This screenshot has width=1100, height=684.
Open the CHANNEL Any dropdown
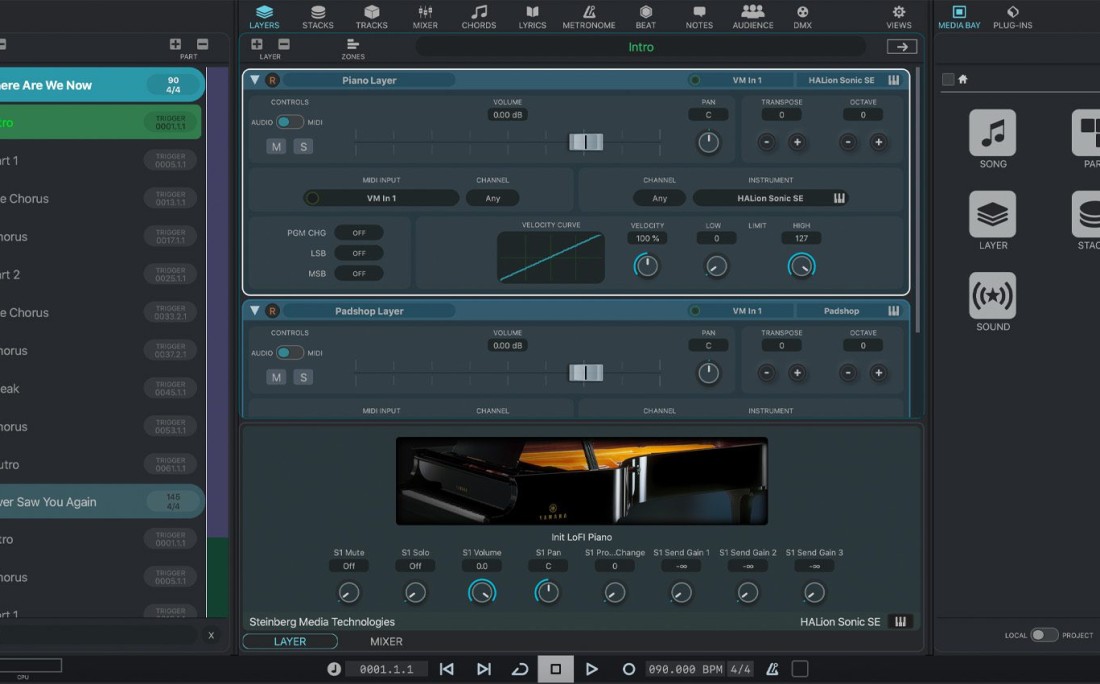[492, 198]
